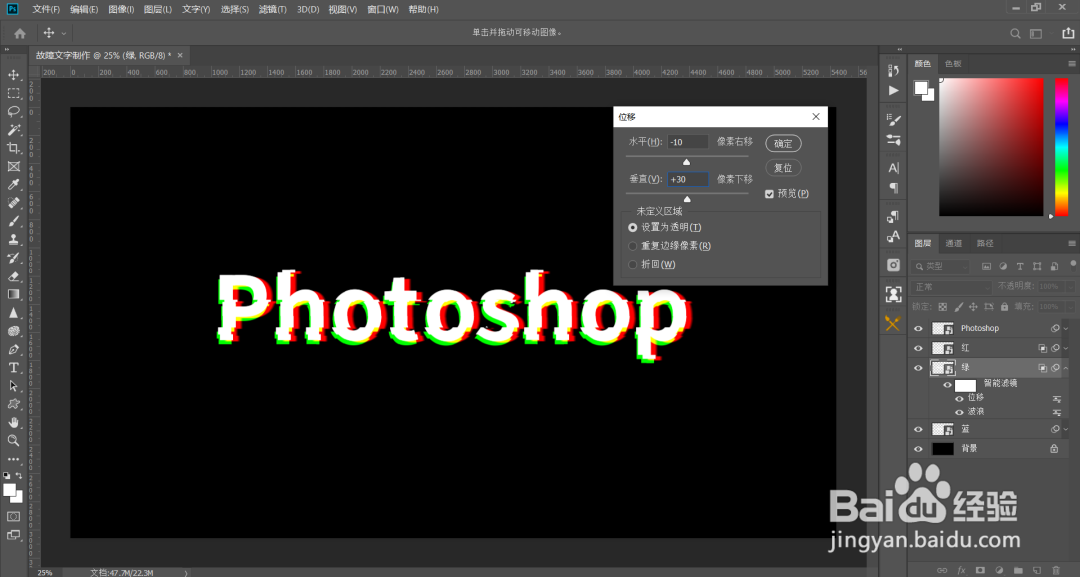Hide the 红 layer
The width and height of the screenshot is (1080, 577).
(x=918, y=348)
